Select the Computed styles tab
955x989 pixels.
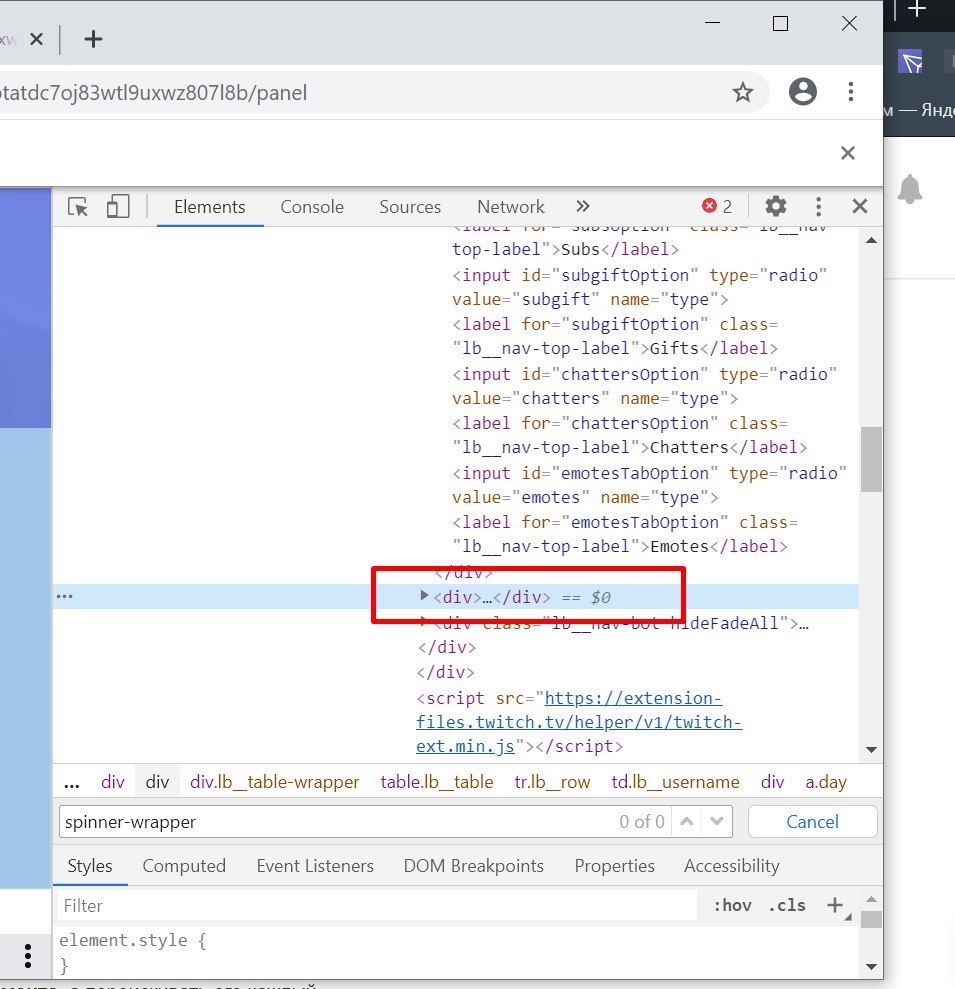184,866
